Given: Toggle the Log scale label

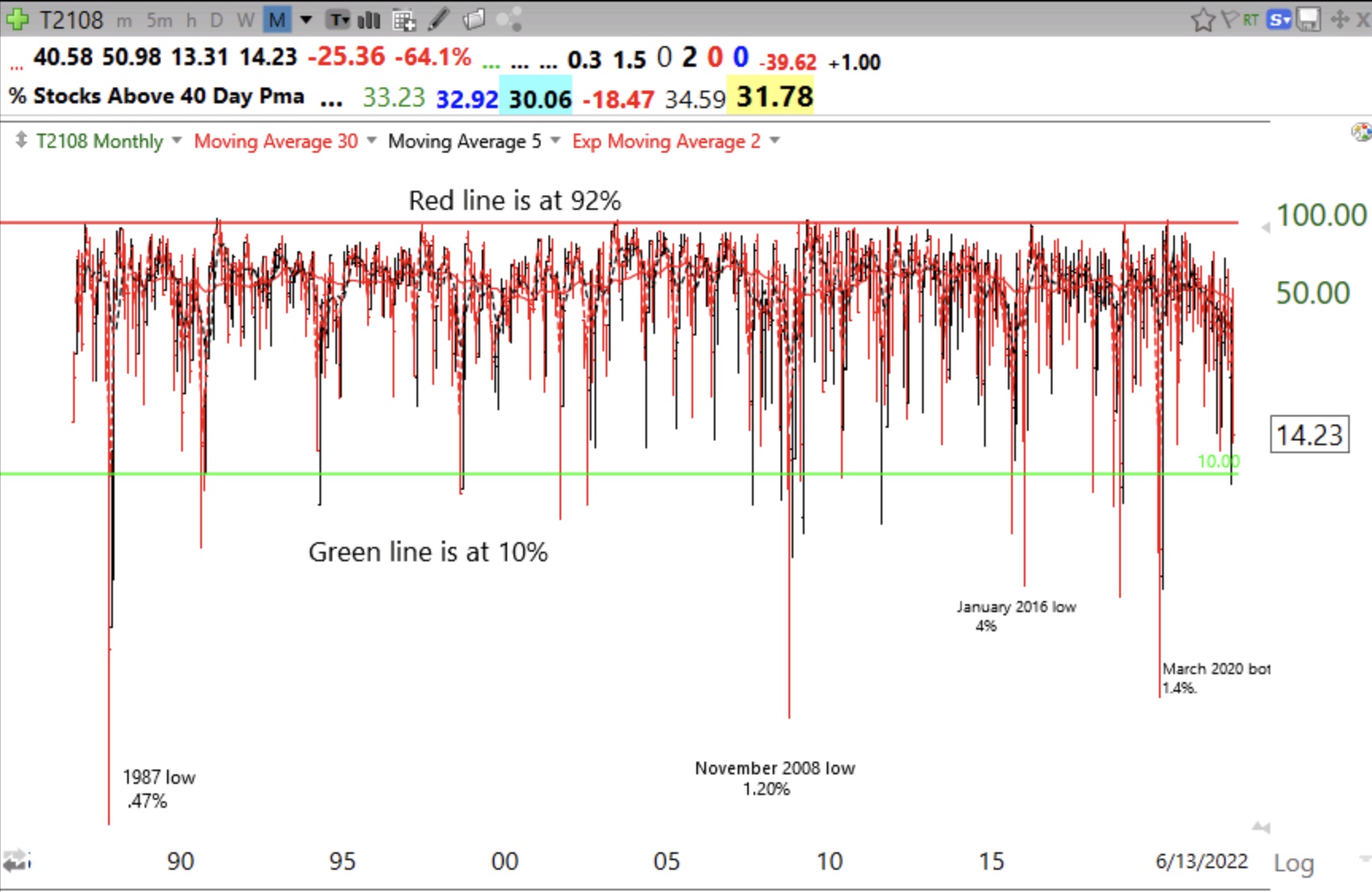Looking at the screenshot, I should pos(1293,863).
